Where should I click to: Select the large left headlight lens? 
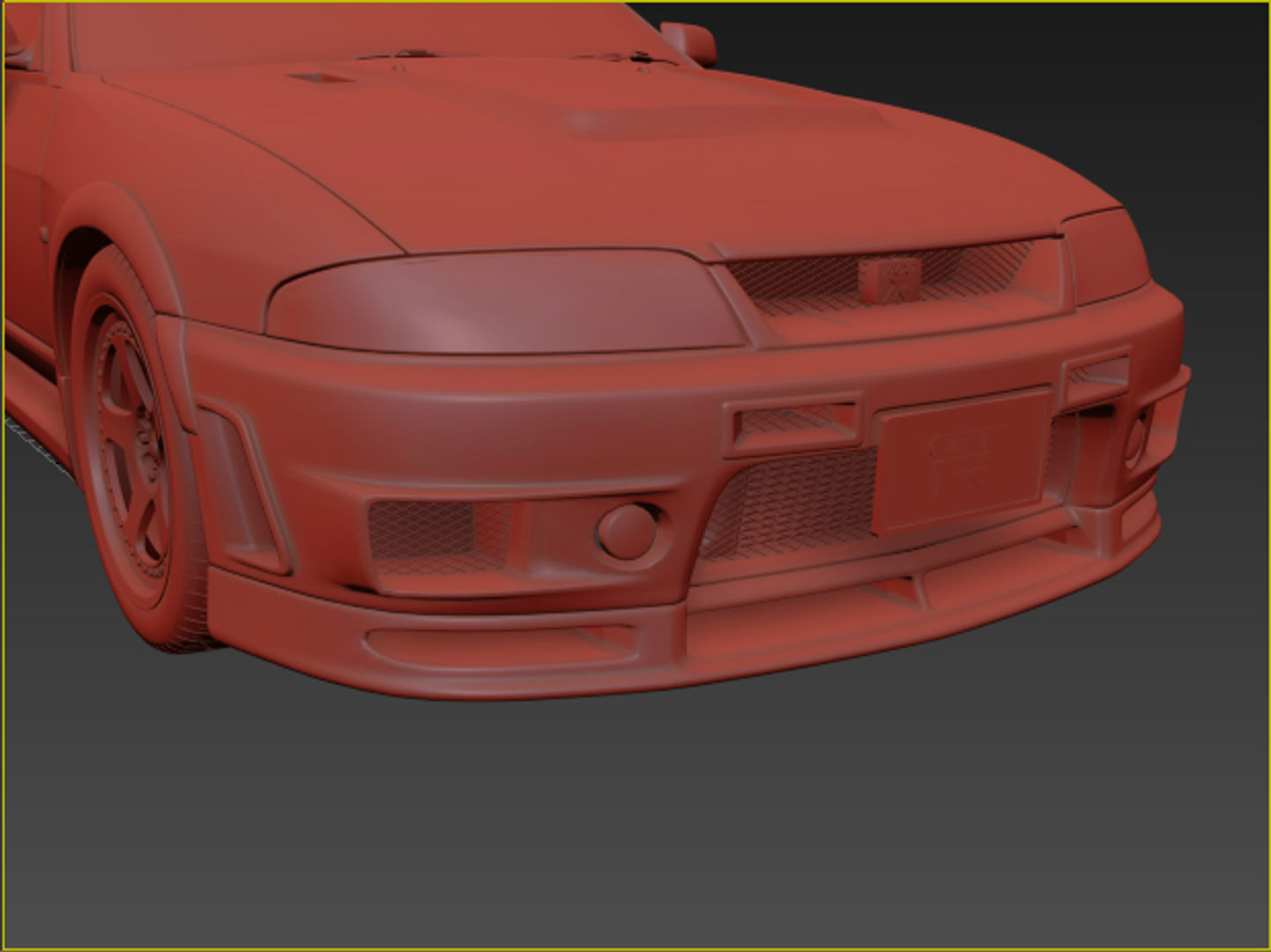click(504, 301)
